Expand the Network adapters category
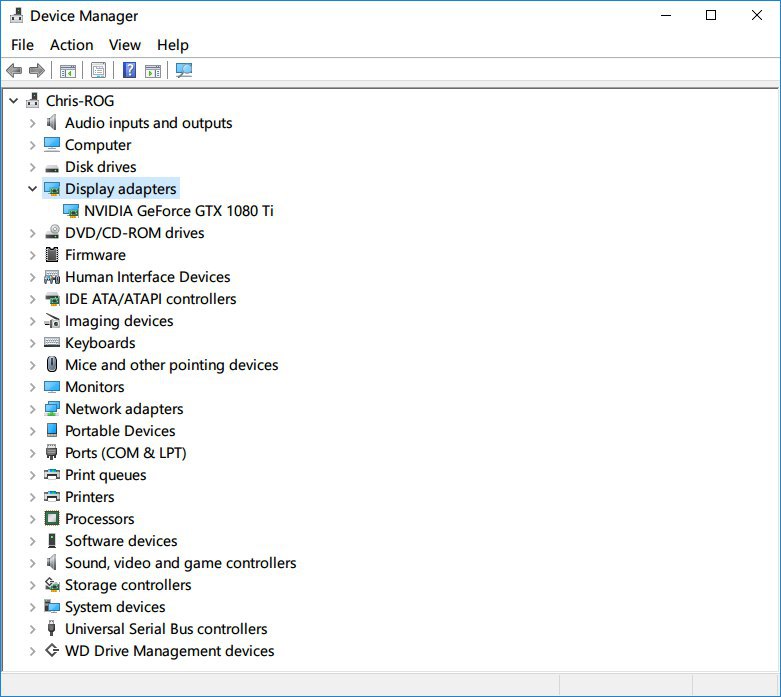Screen dimensions: 781x697 (32, 409)
